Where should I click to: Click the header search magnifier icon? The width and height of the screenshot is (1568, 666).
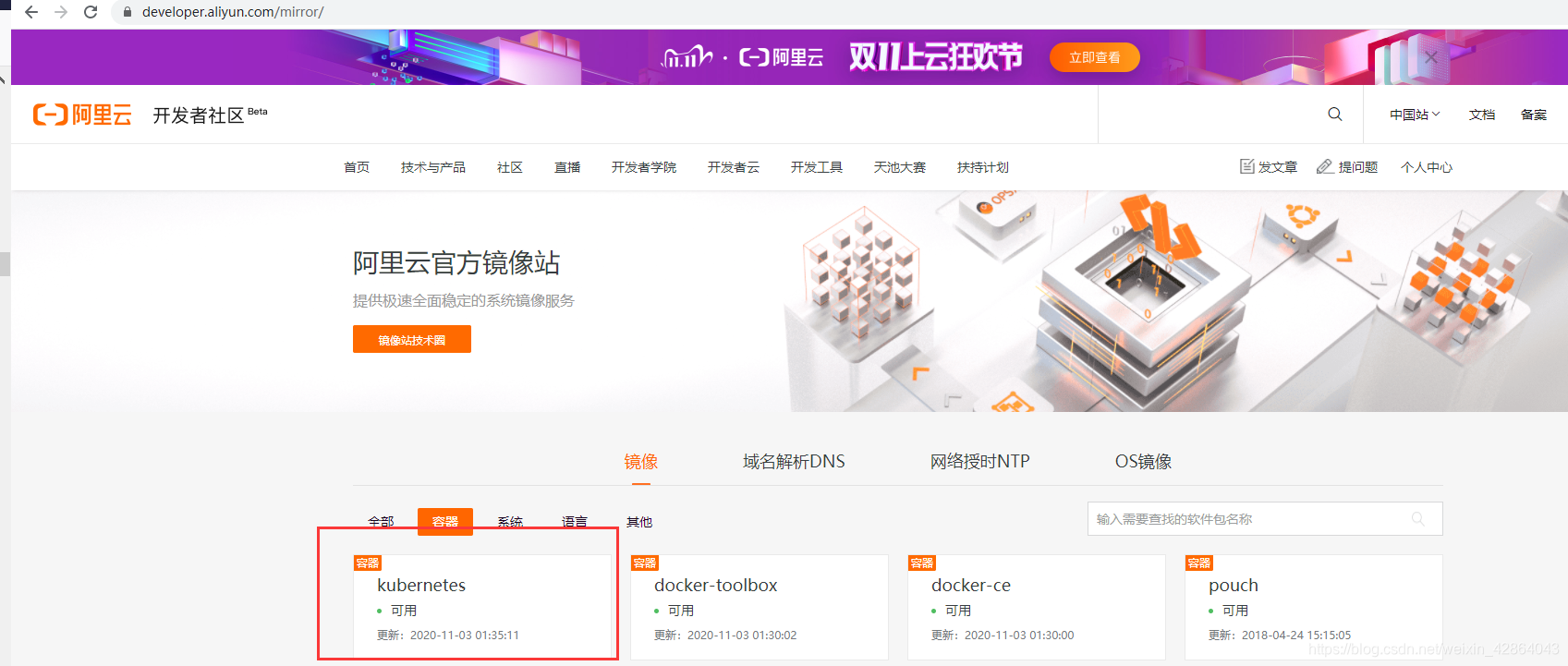pyautogui.click(x=1335, y=114)
